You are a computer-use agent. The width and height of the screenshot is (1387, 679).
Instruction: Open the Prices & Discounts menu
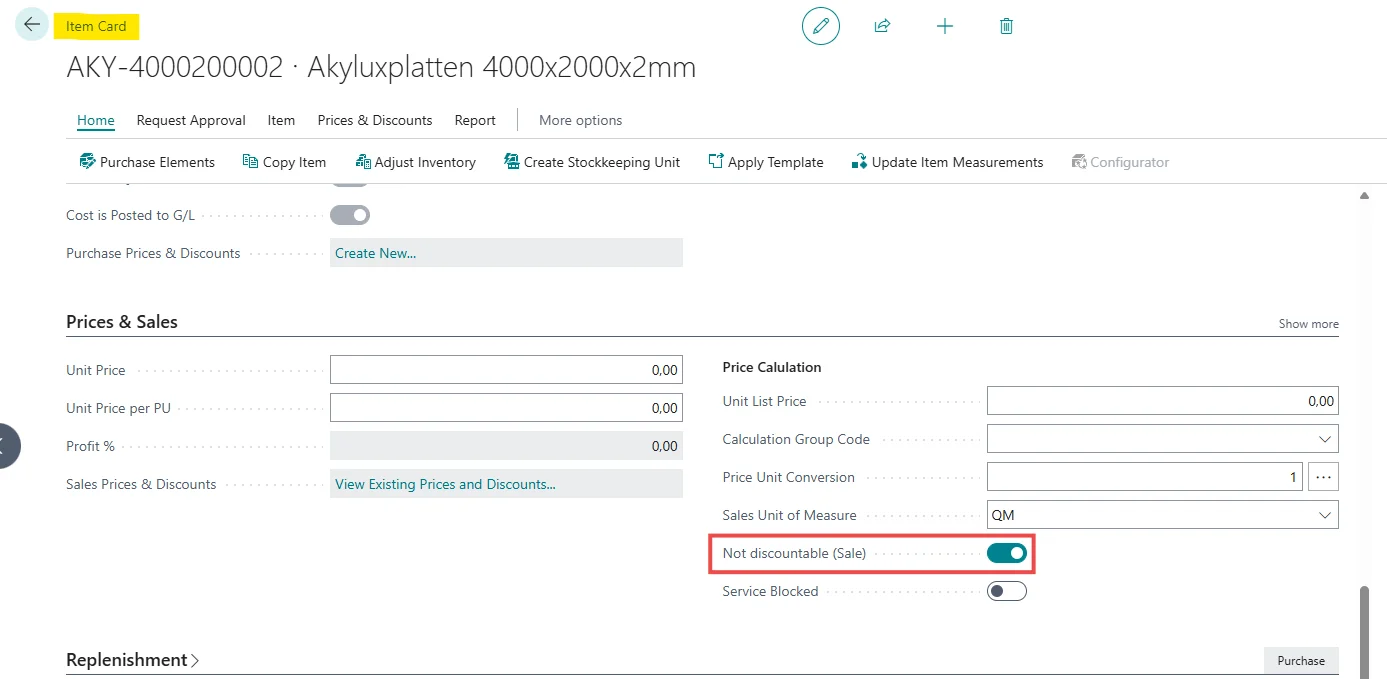375,120
